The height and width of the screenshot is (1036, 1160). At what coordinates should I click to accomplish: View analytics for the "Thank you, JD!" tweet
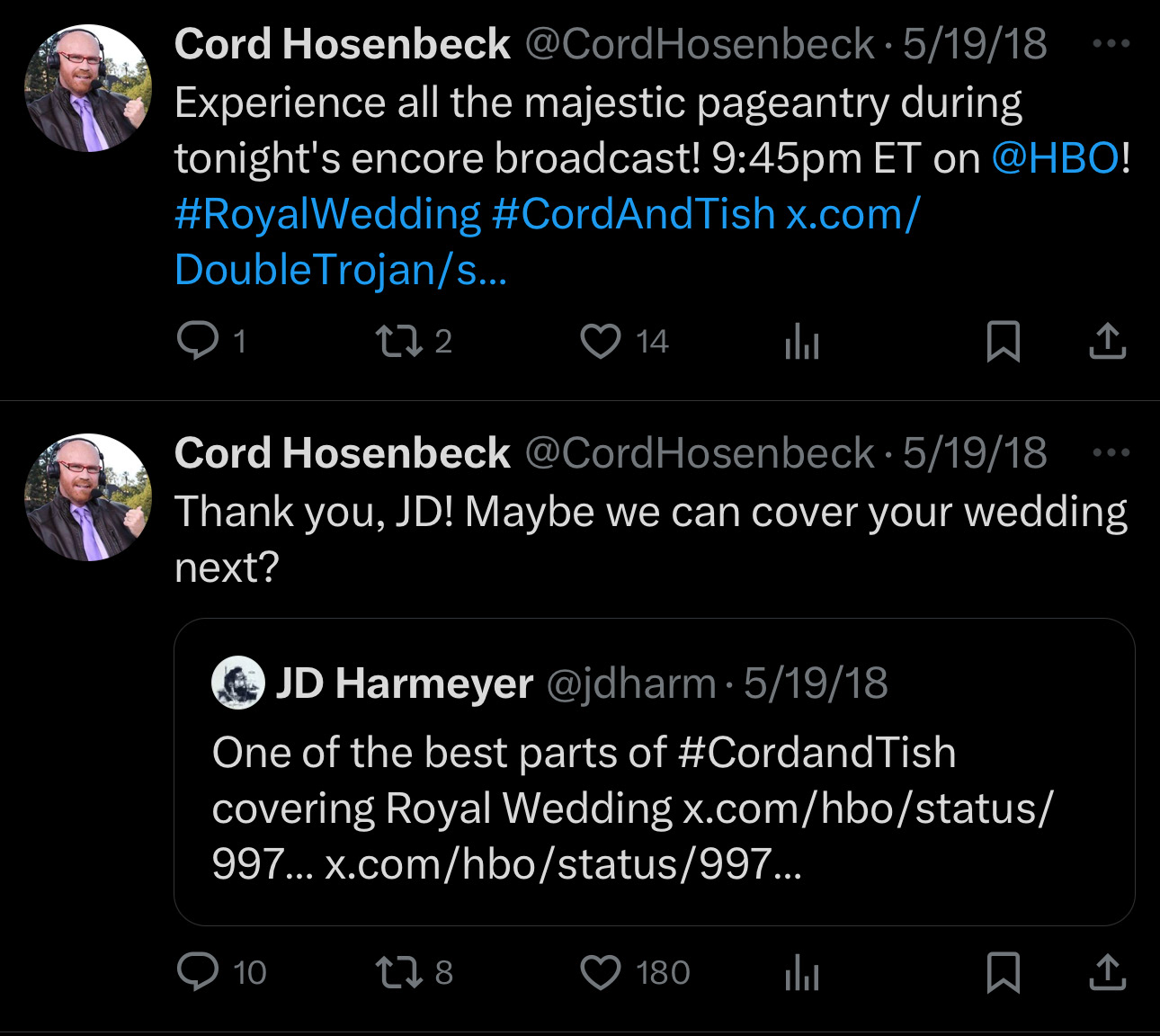[x=801, y=972]
